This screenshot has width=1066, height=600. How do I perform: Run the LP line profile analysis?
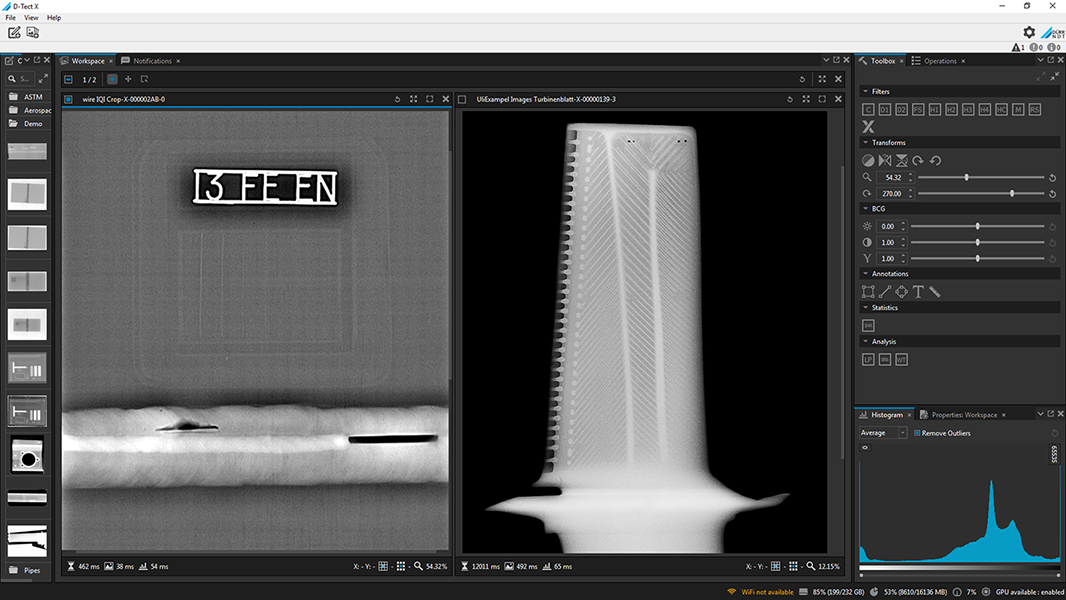click(x=868, y=359)
